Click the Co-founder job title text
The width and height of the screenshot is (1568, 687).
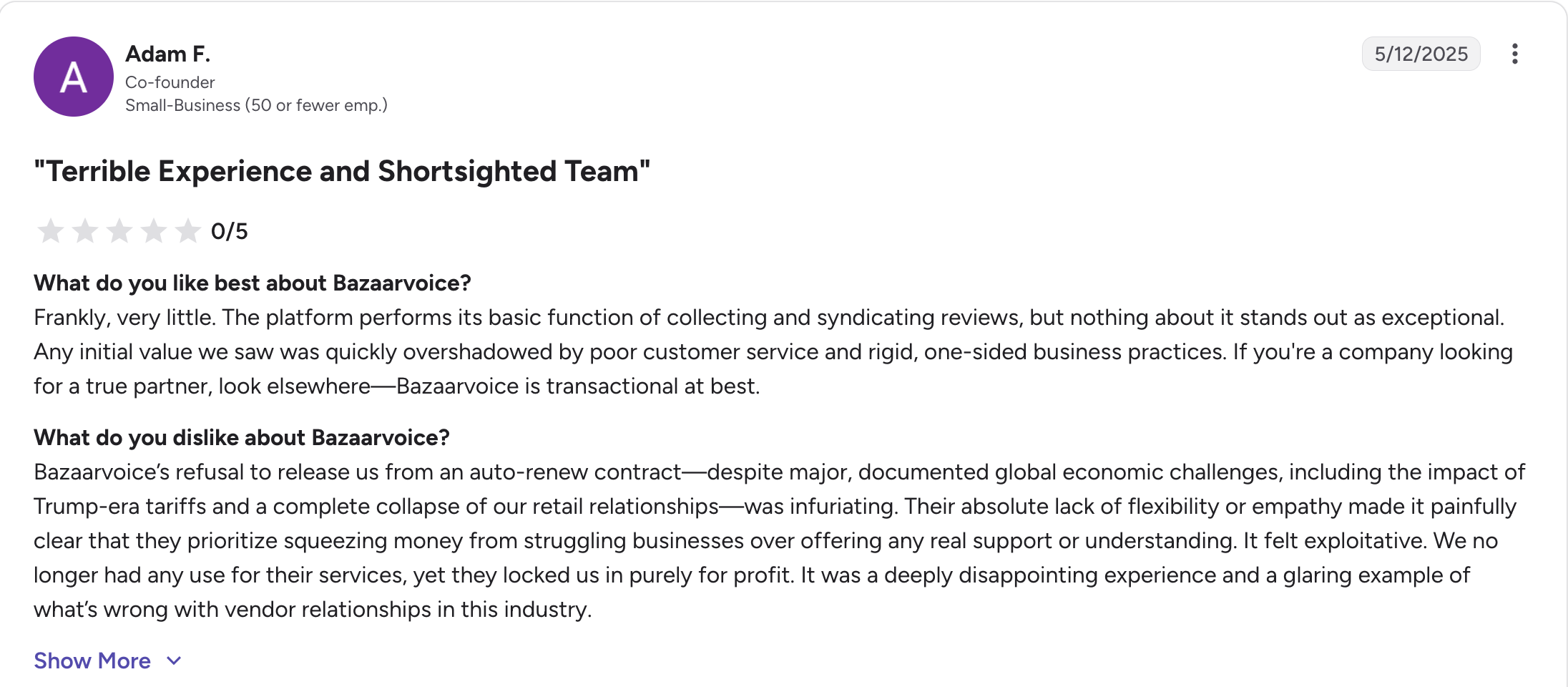(170, 82)
